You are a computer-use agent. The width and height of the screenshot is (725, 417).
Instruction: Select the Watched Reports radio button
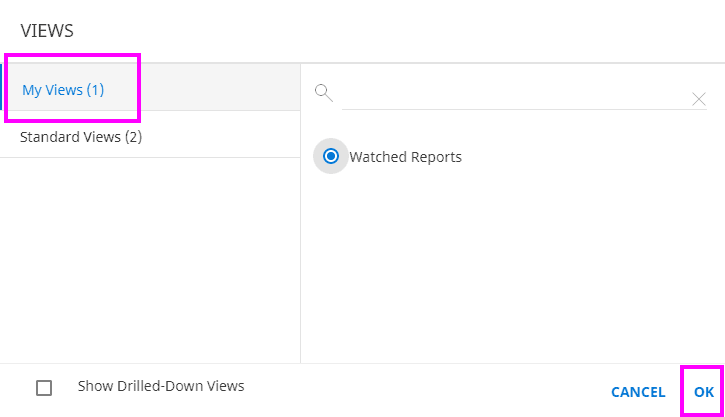point(331,157)
